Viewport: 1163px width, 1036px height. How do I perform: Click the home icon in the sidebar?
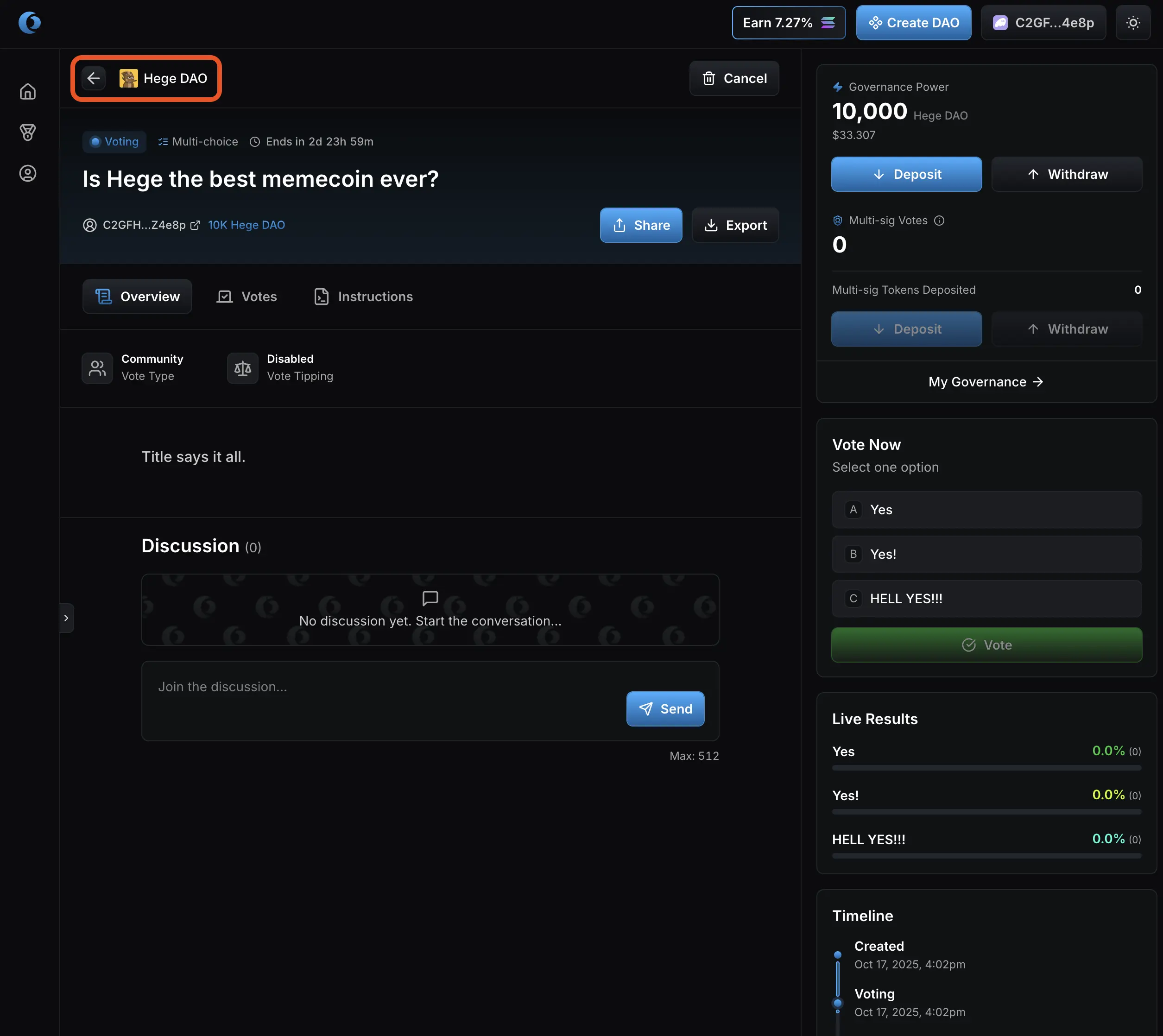[27, 92]
